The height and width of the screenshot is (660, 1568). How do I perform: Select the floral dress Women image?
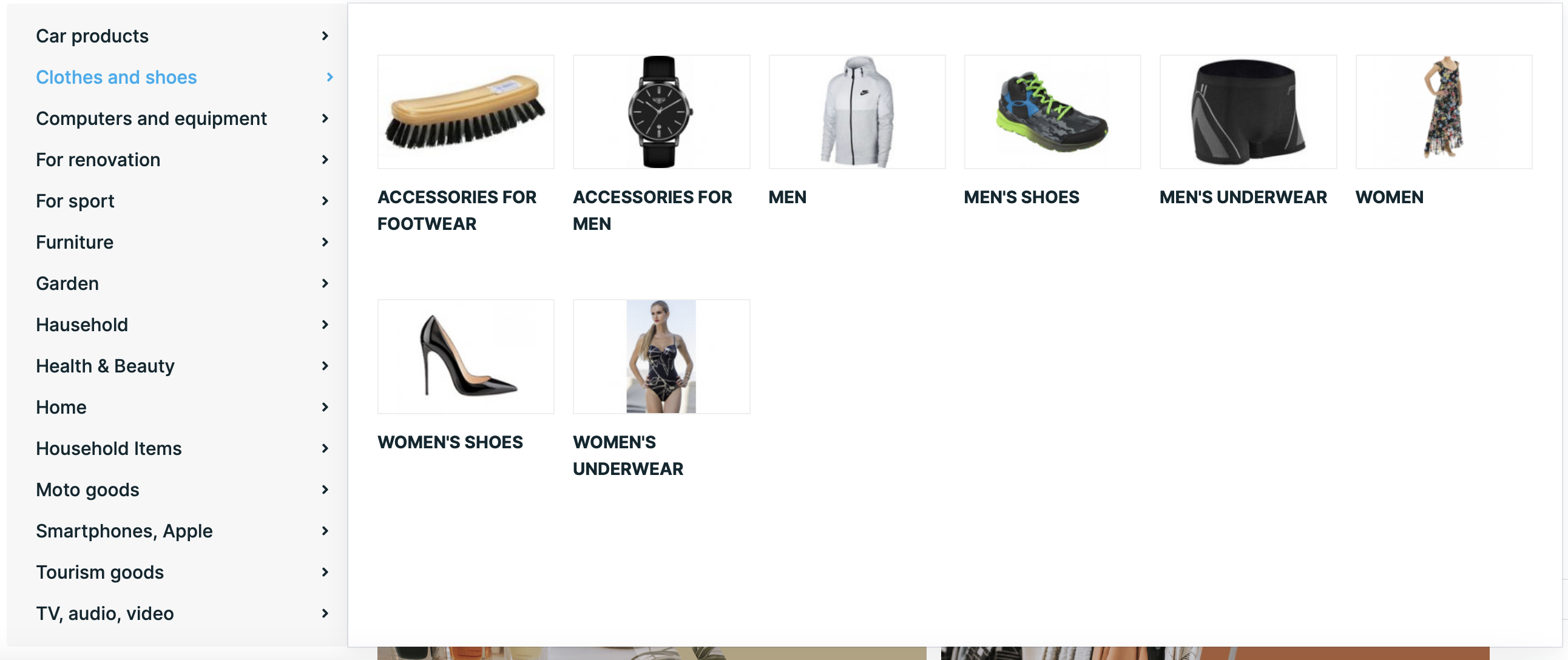[1443, 112]
